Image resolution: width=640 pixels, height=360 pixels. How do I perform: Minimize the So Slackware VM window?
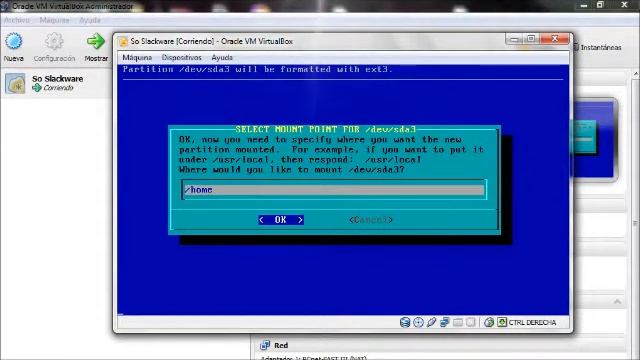point(514,39)
